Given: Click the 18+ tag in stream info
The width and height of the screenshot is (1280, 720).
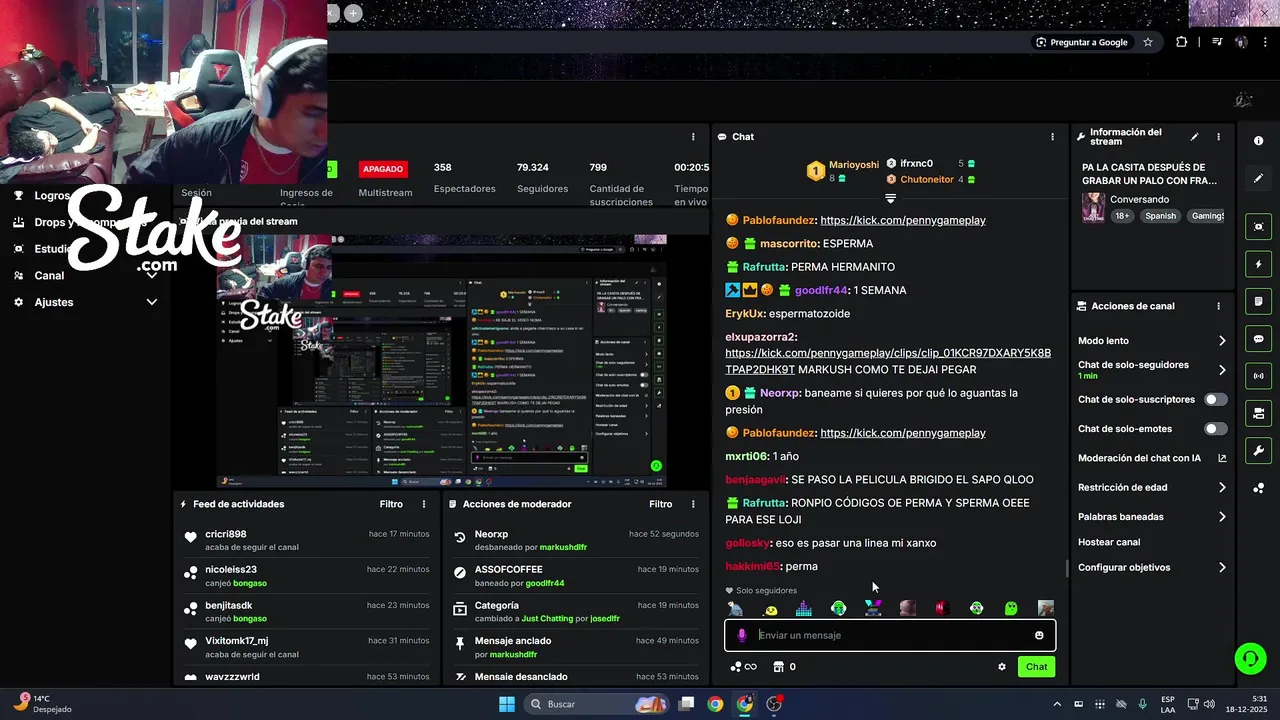Looking at the screenshot, I should [x=1122, y=216].
